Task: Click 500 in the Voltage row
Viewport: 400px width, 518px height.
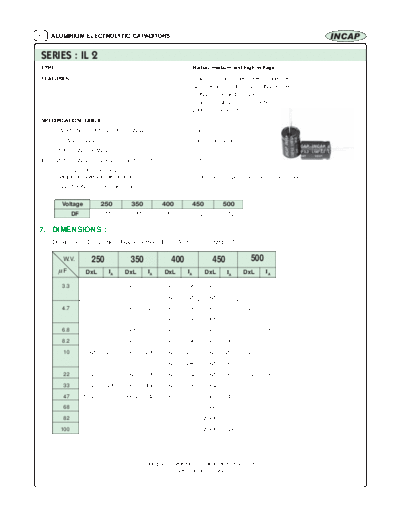Action: click(x=228, y=204)
